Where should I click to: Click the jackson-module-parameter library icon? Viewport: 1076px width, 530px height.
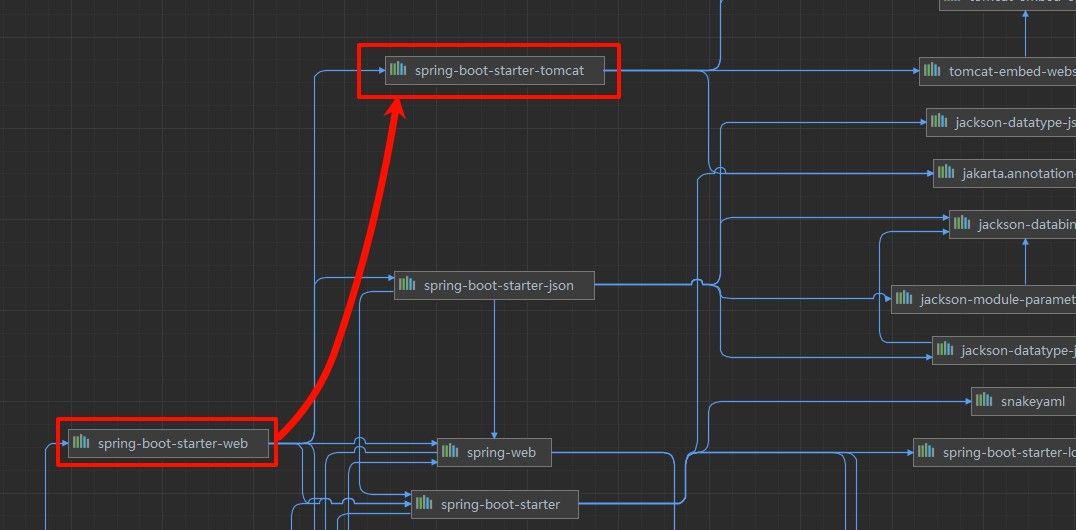[x=904, y=298]
